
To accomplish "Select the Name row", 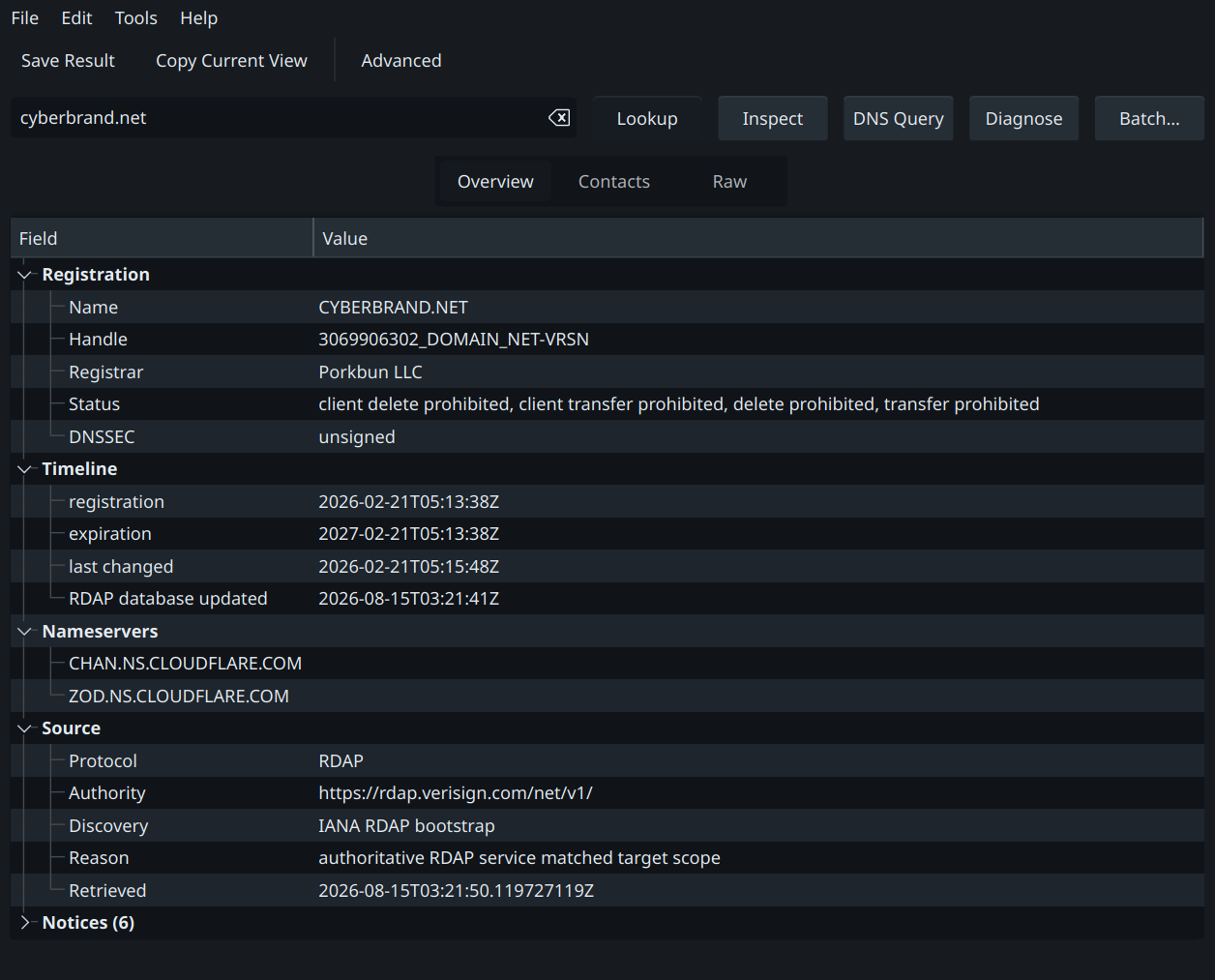I will 607,308.
